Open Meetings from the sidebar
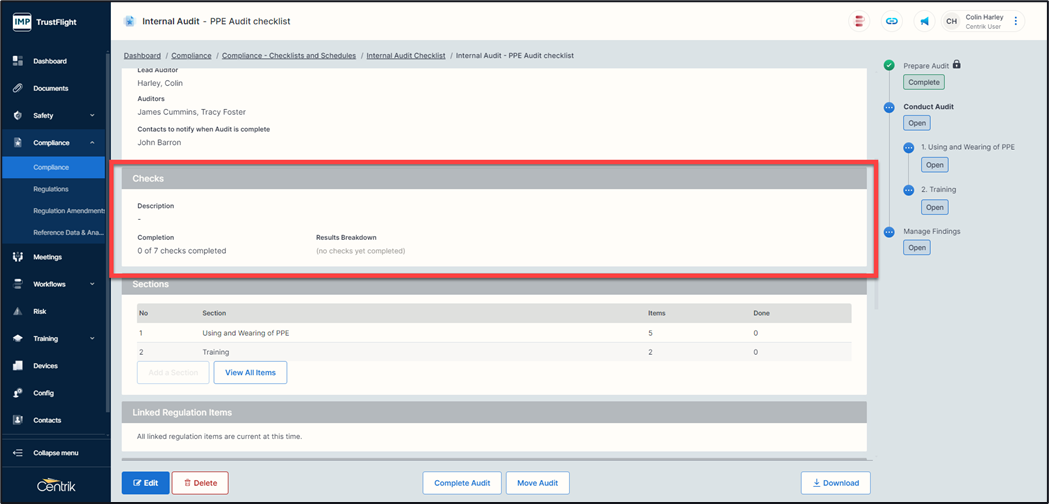This screenshot has height=504, width=1049. (47, 257)
